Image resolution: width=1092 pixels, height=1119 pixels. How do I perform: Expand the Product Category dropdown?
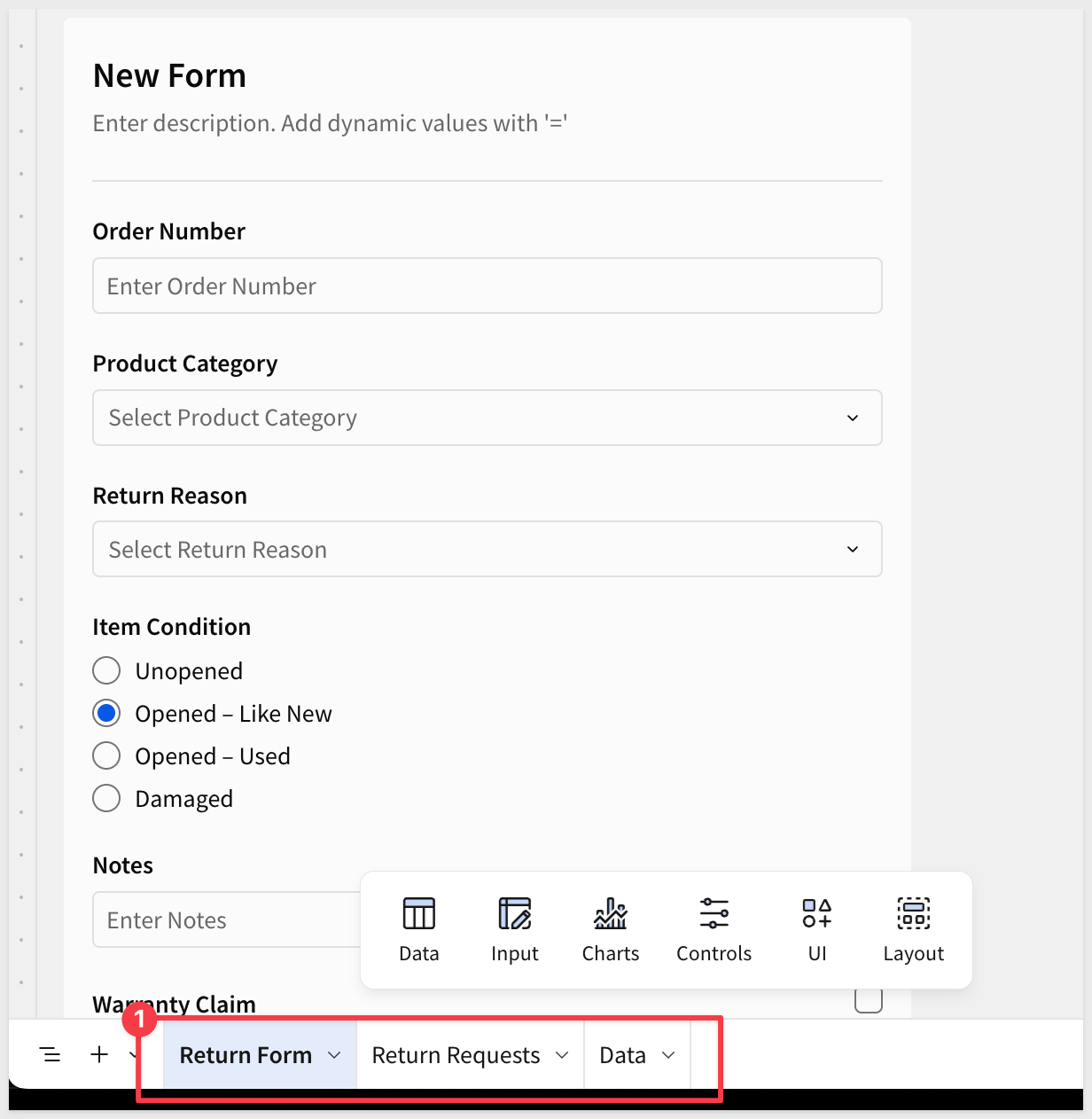coord(487,418)
